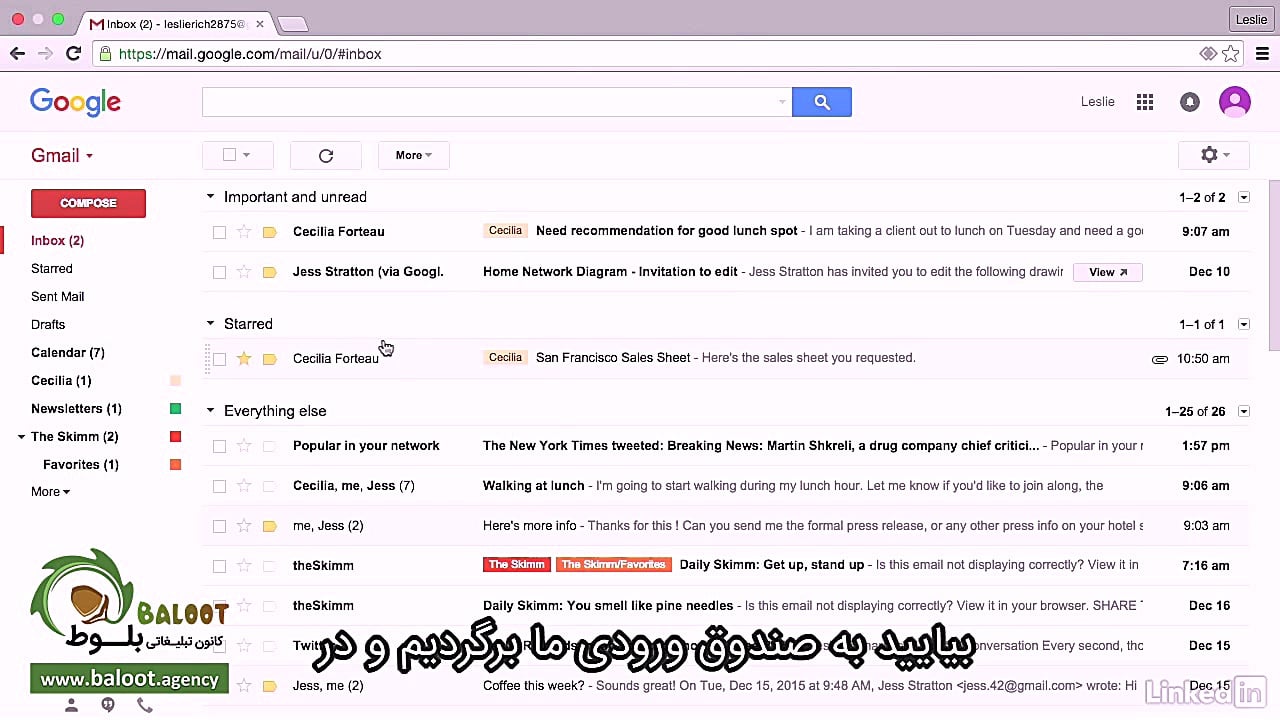Open the notifications bell
This screenshot has height=720, width=1280.
[1189, 101]
